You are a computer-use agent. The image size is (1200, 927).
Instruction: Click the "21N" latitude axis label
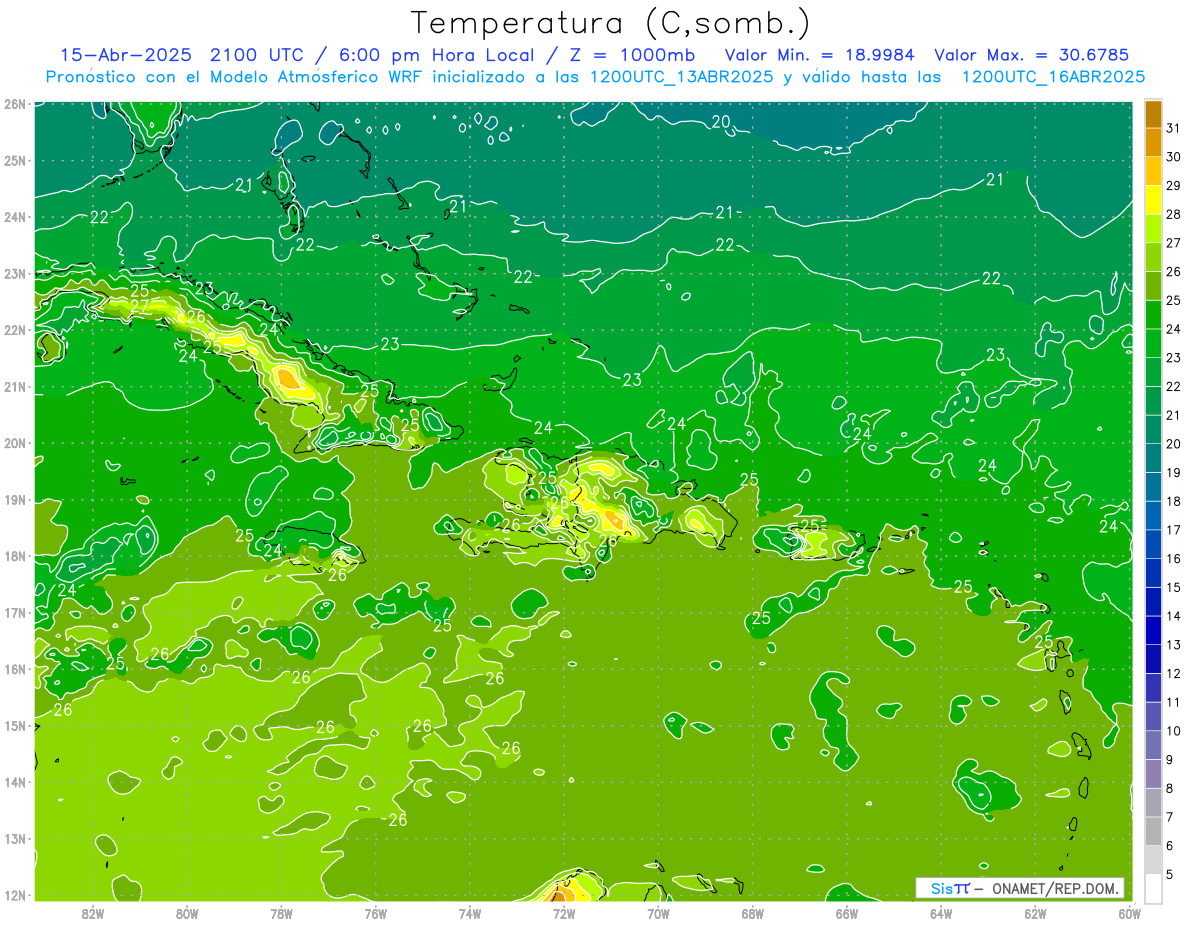click(x=15, y=387)
